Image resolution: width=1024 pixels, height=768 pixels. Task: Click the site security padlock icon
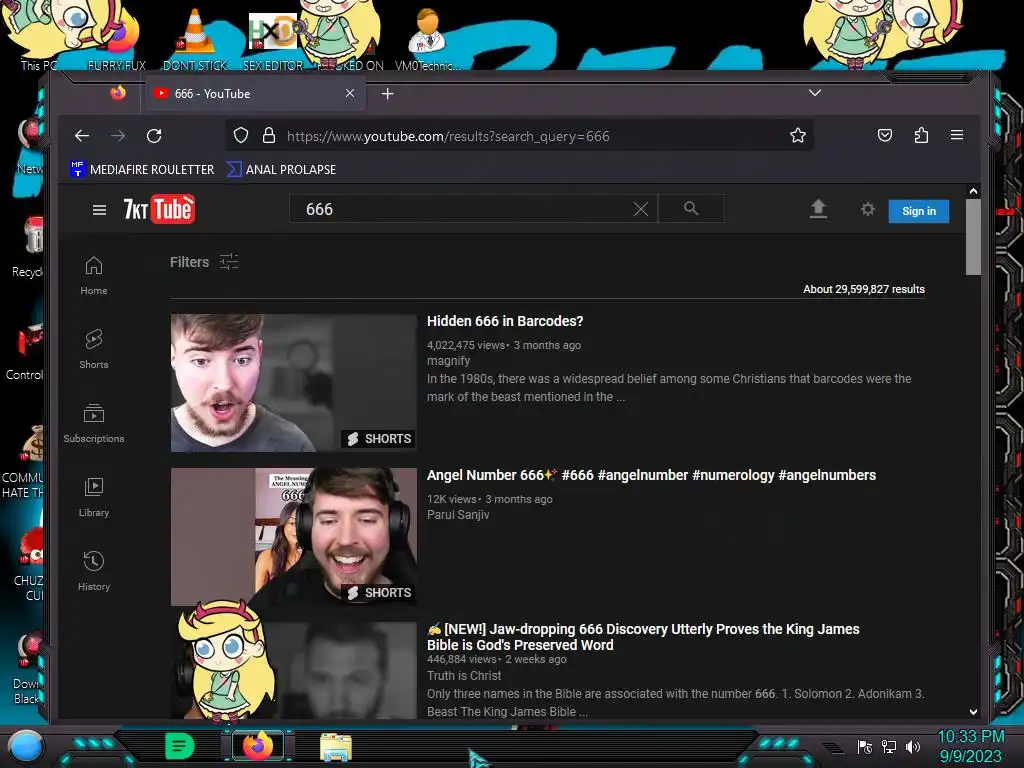click(268, 135)
